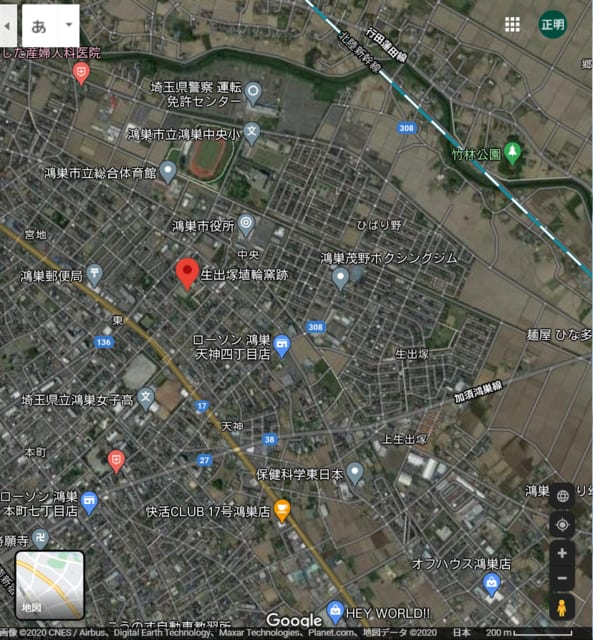Select the red 生出塚埴輪窯跡 marker
The width and height of the screenshot is (593, 640).
point(187,274)
